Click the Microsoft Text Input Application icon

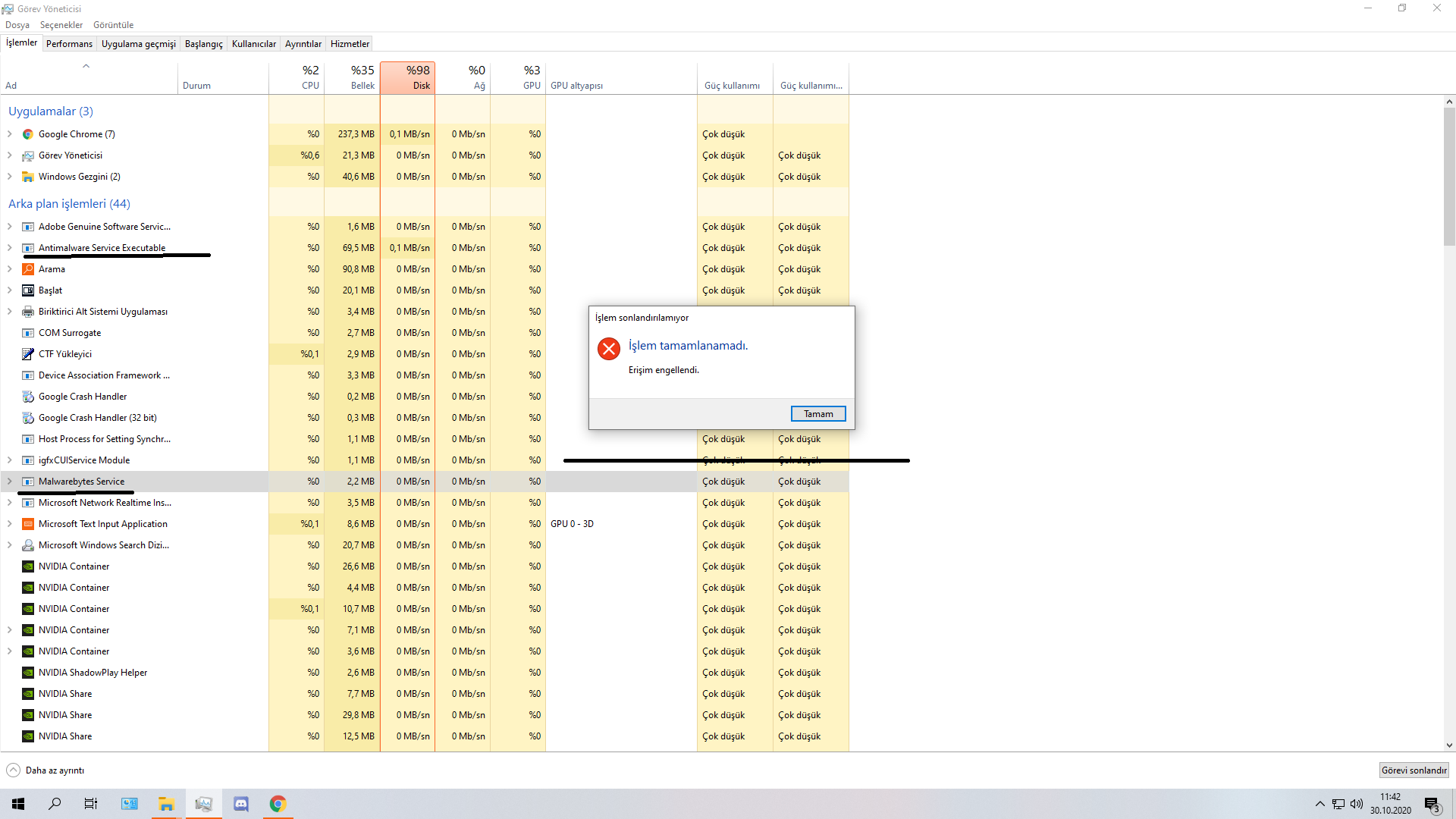[28, 524]
